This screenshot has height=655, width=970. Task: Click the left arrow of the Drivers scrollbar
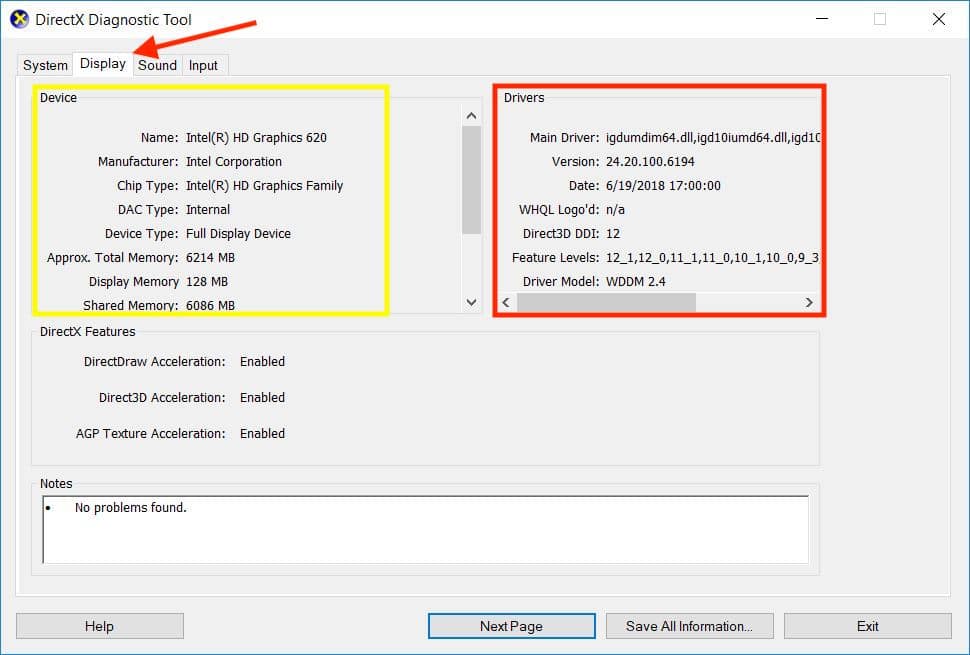506,302
